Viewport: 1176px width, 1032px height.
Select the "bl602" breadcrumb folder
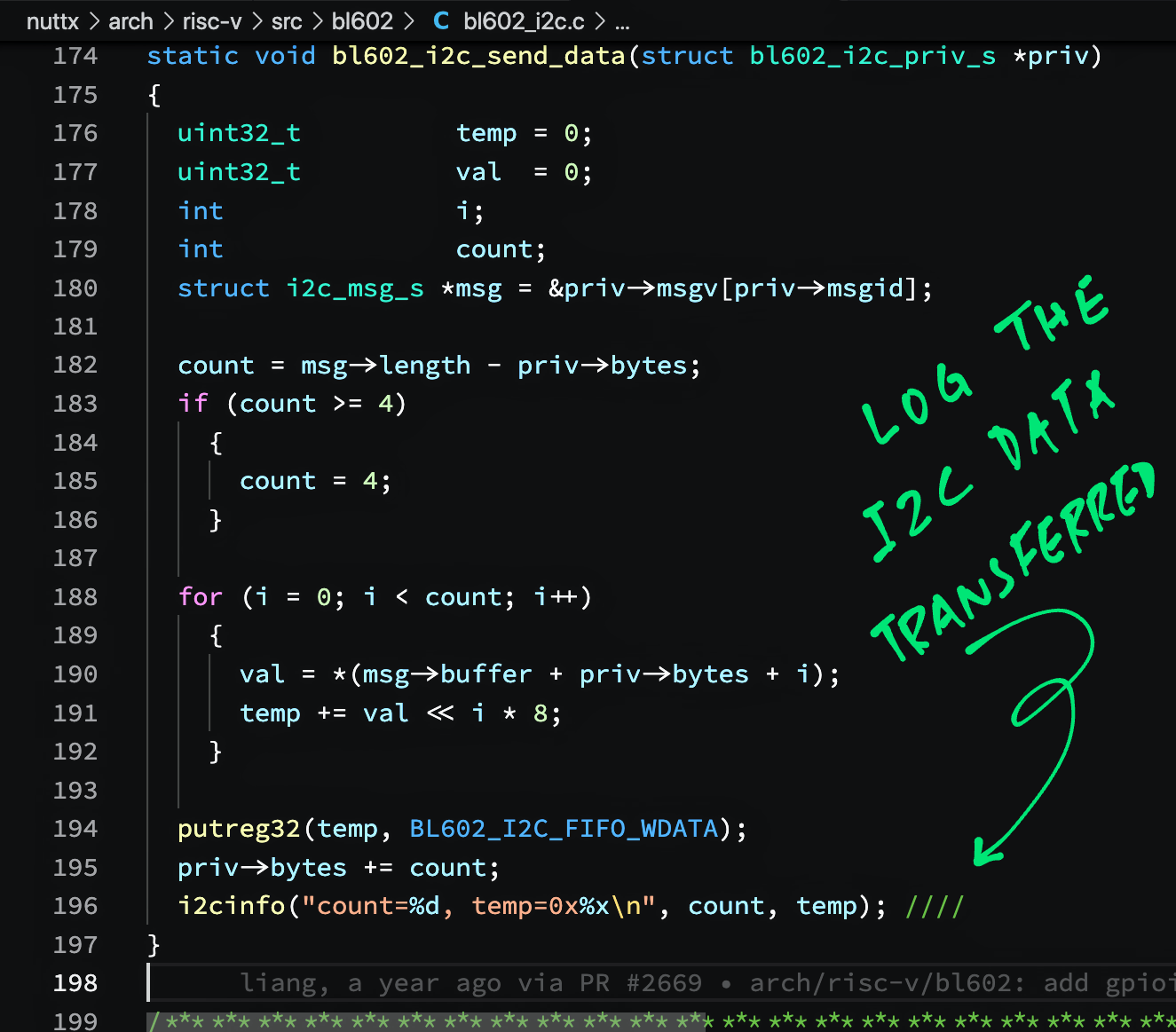[362, 20]
